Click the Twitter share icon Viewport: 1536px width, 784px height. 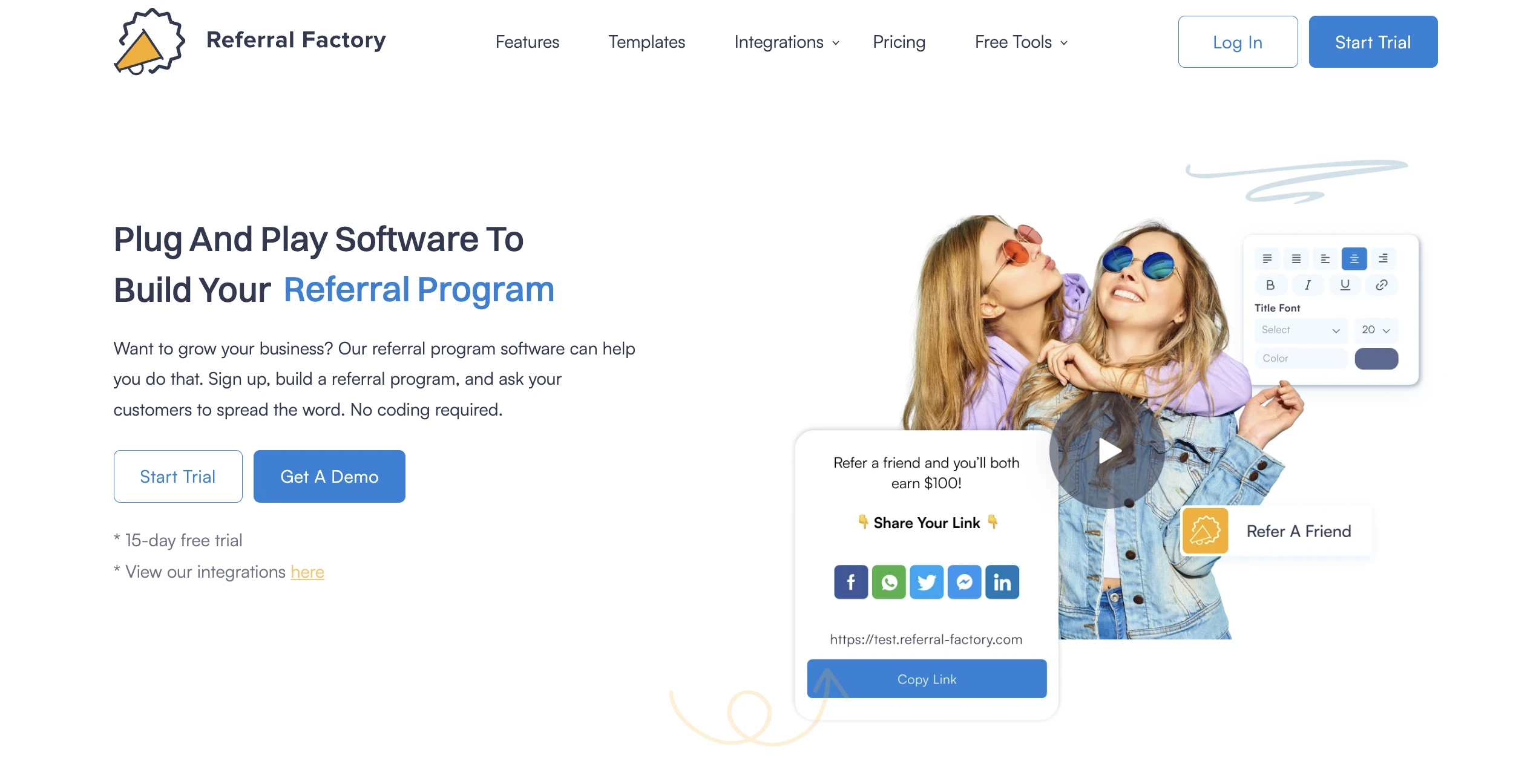point(925,582)
